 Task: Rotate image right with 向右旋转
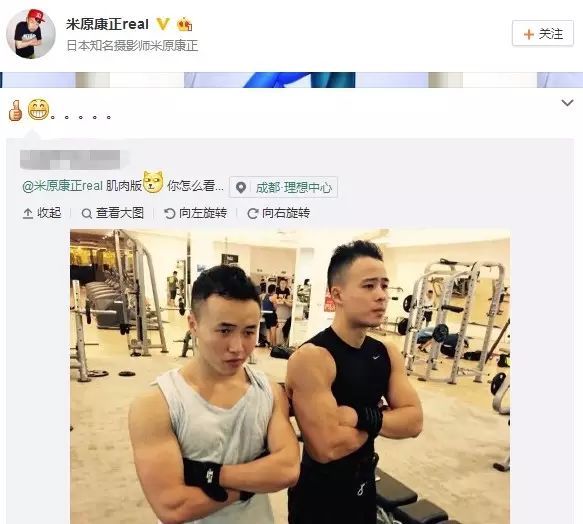point(279,213)
